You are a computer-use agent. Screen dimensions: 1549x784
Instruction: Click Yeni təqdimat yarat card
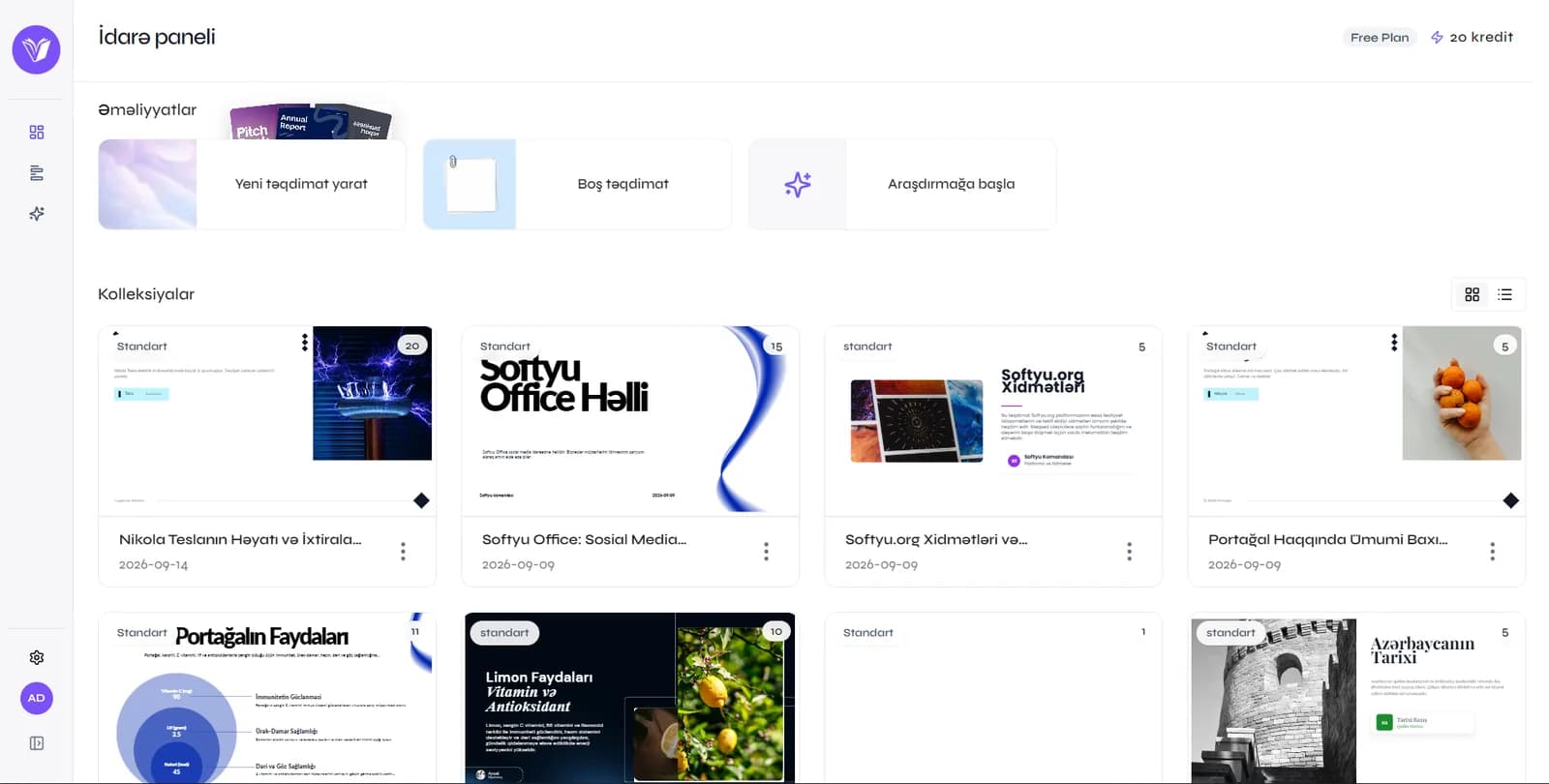pos(252,184)
